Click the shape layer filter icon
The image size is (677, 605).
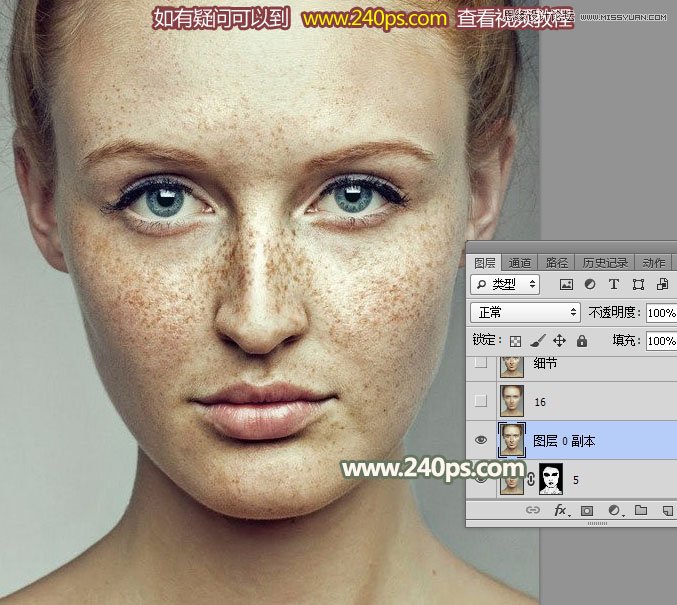coord(636,285)
